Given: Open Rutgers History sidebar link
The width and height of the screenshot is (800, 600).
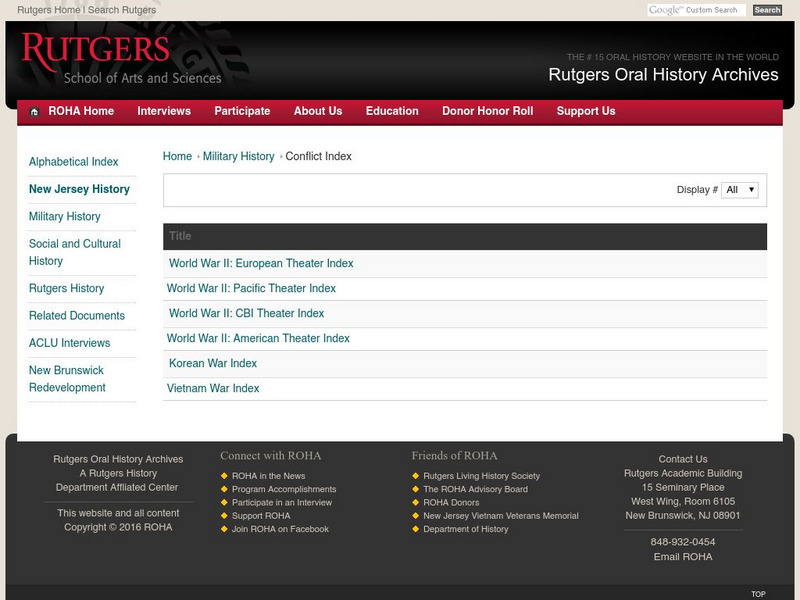Looking at the screenshot, I should click(x=66, y=288).
